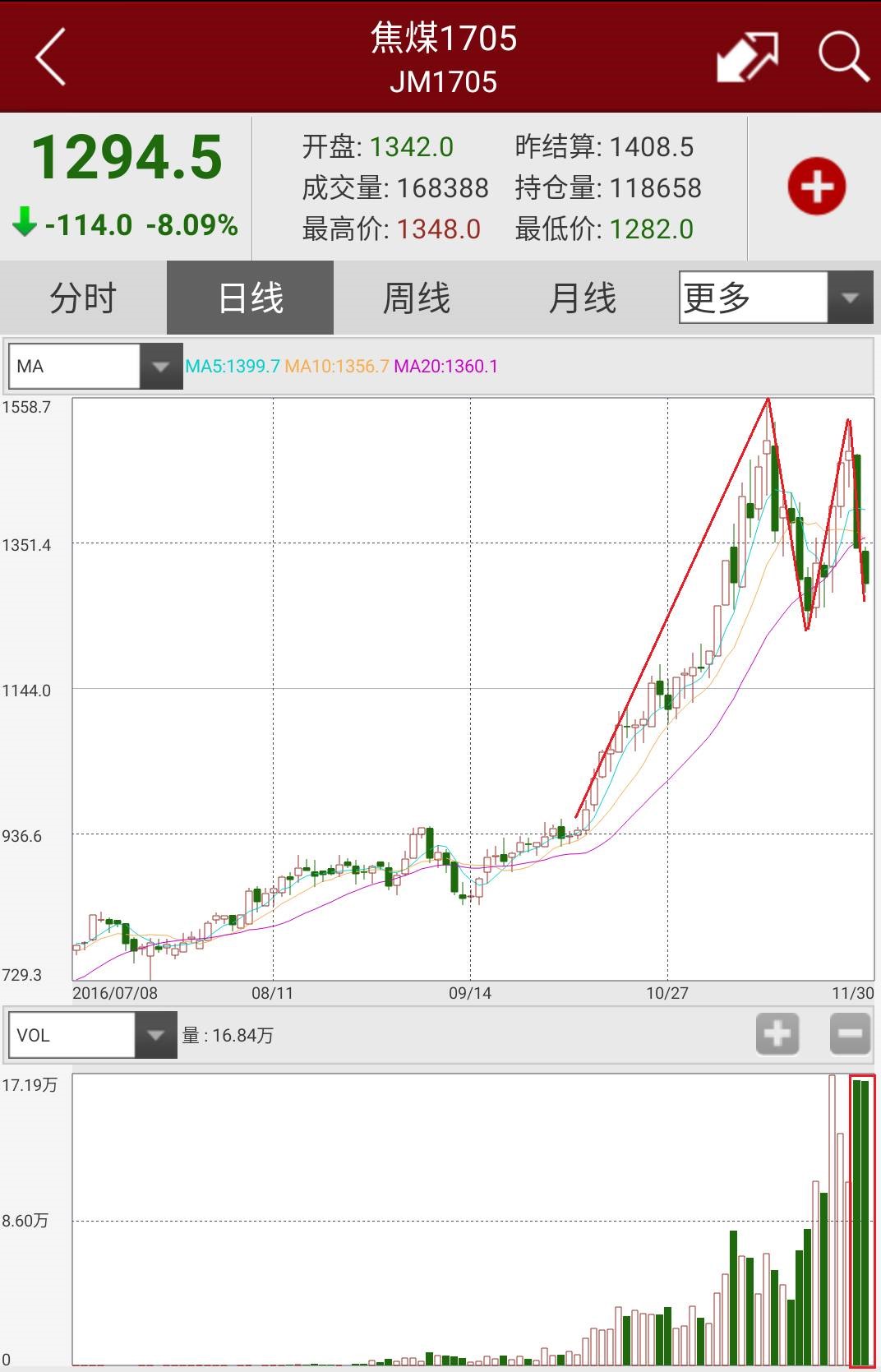Zoom in chart with plus button
This screenshot has width=881, height=1372.
777,1033
